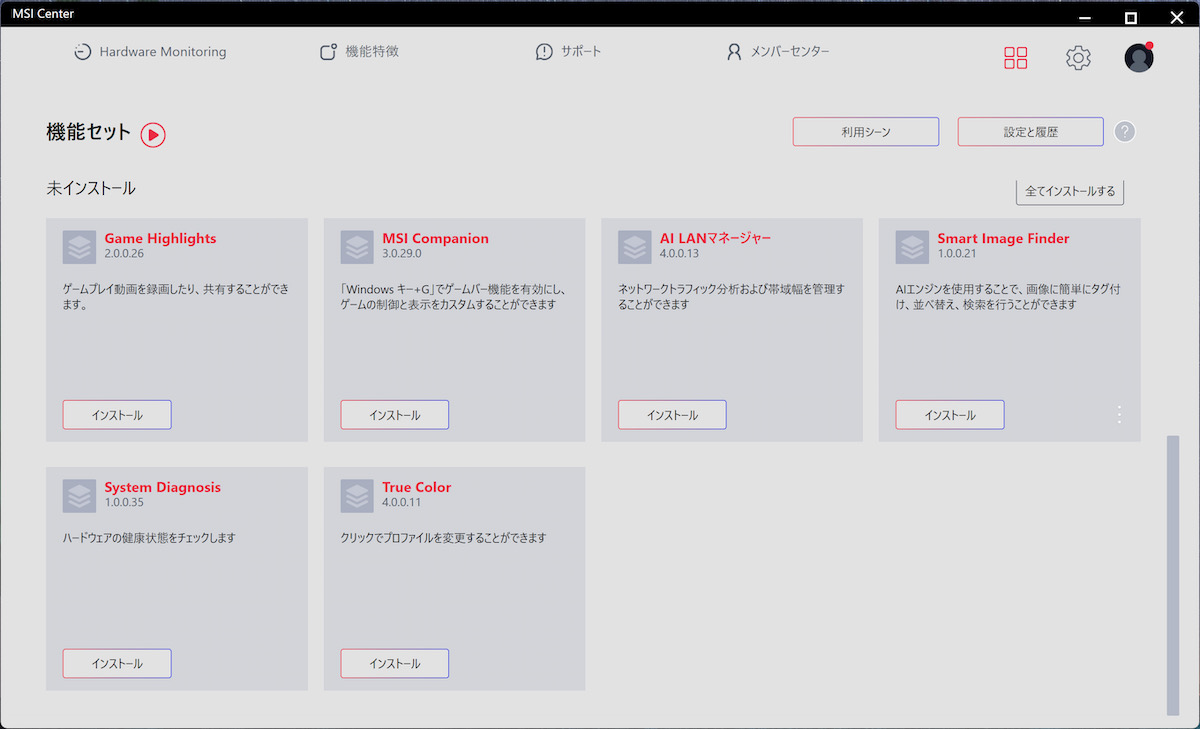Click the True Color title
Image resolution: width=1200 pixels, height=729 pixels.
pos(416,487)
